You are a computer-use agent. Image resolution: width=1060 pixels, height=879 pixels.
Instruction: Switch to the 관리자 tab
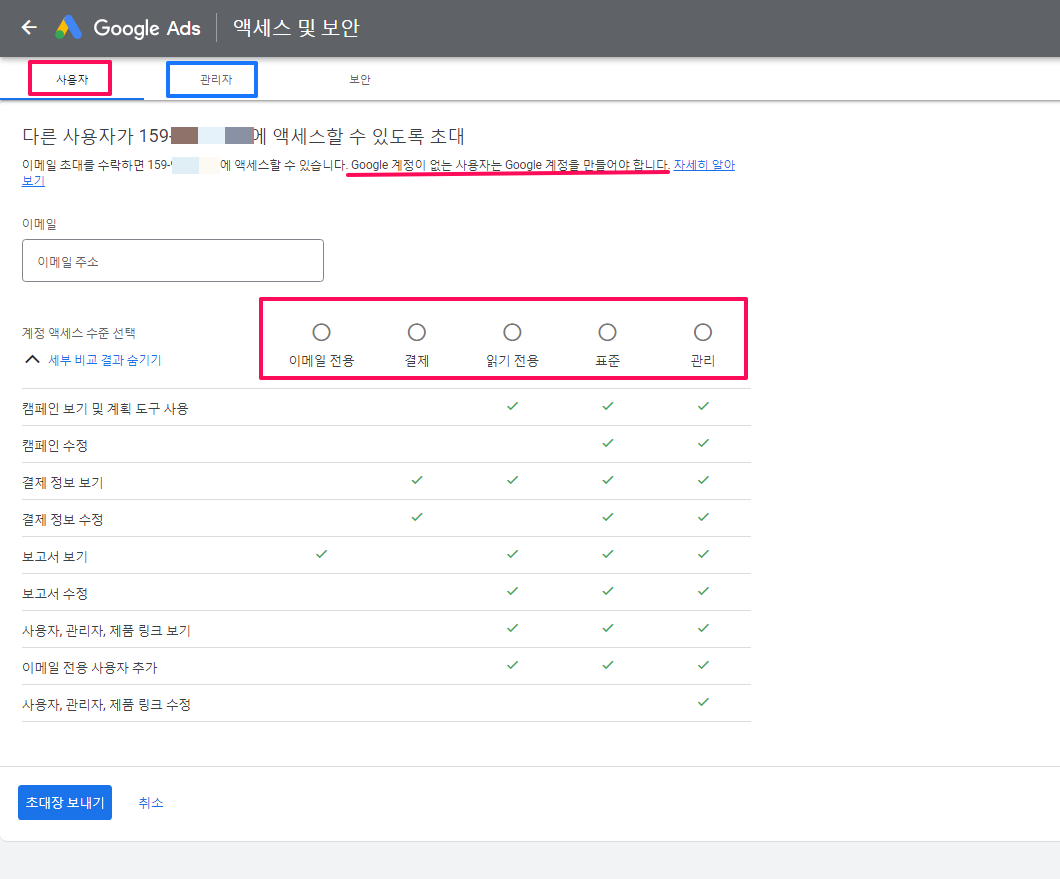coord(211,77)
